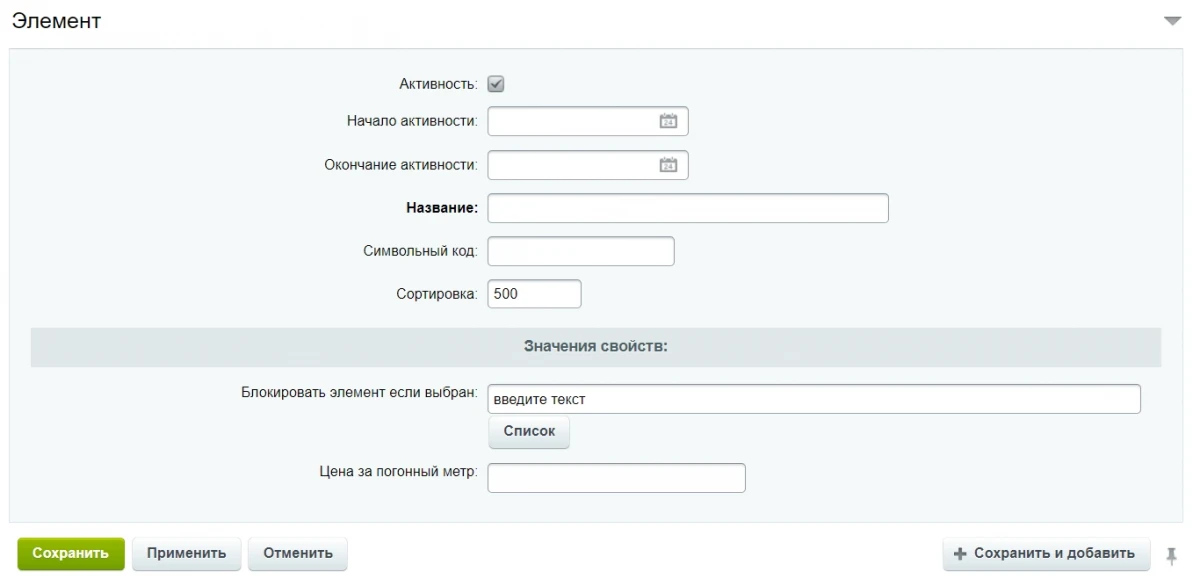Image resolution: width=1200 pixels, height=586 pixels.
Task: Toggle the Активность checkbox
Action: (x=496, y=84)
